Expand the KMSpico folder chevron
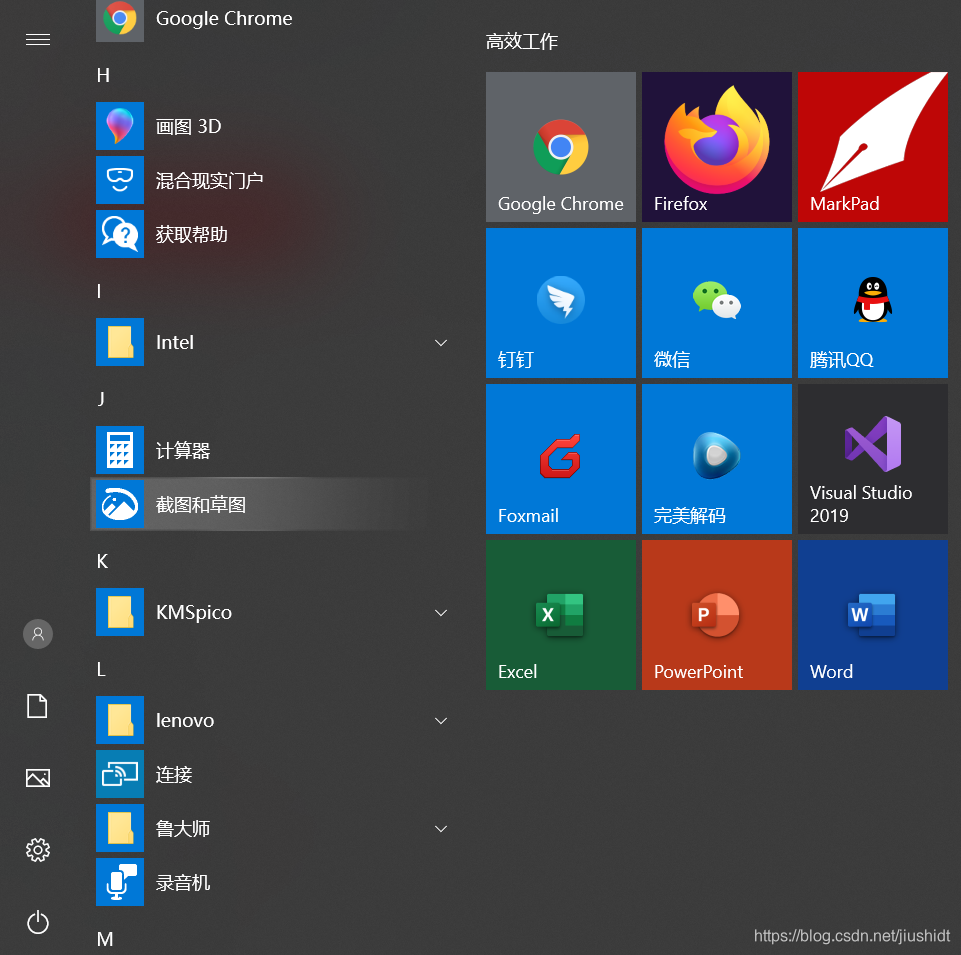 tap(441, 612)
